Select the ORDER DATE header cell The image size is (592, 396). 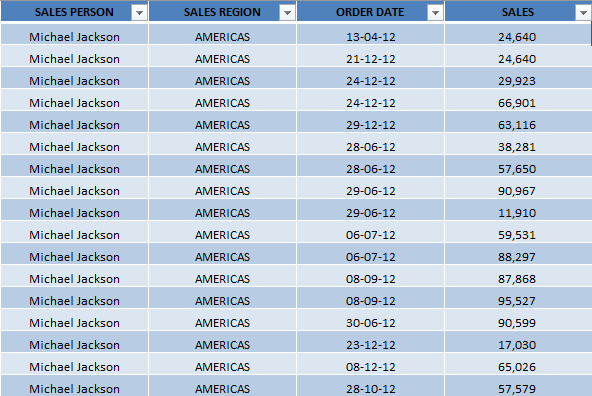point(370,12)
